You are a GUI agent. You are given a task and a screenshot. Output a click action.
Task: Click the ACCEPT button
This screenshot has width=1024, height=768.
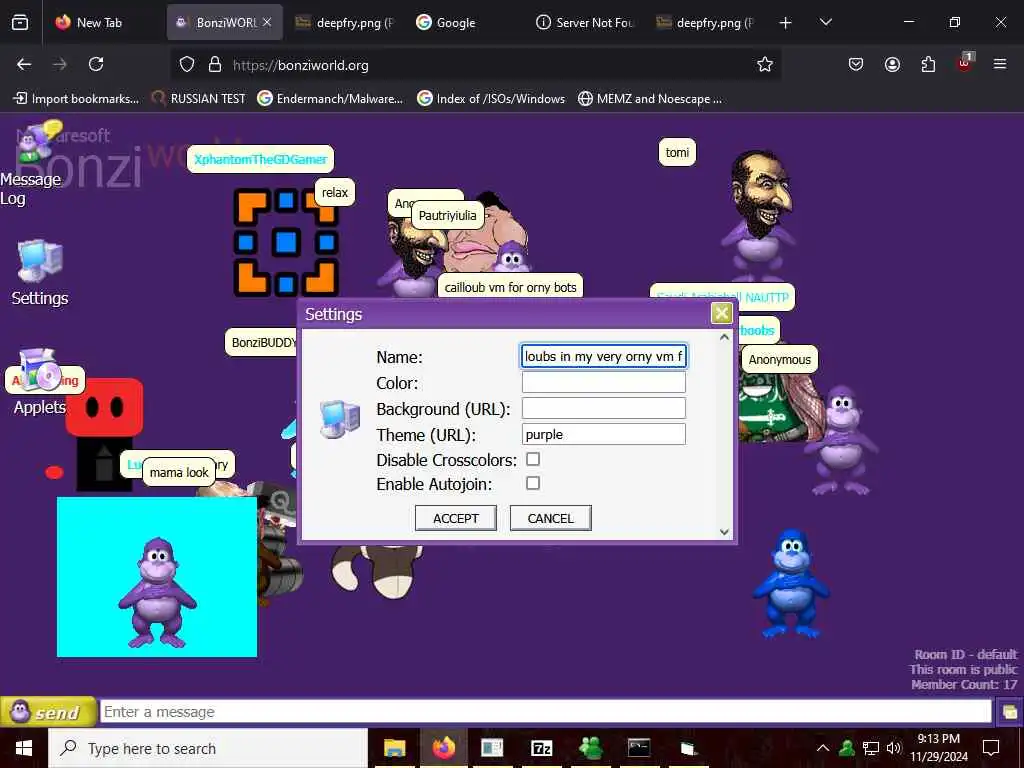pyautogui.click(x=456, y=518)
